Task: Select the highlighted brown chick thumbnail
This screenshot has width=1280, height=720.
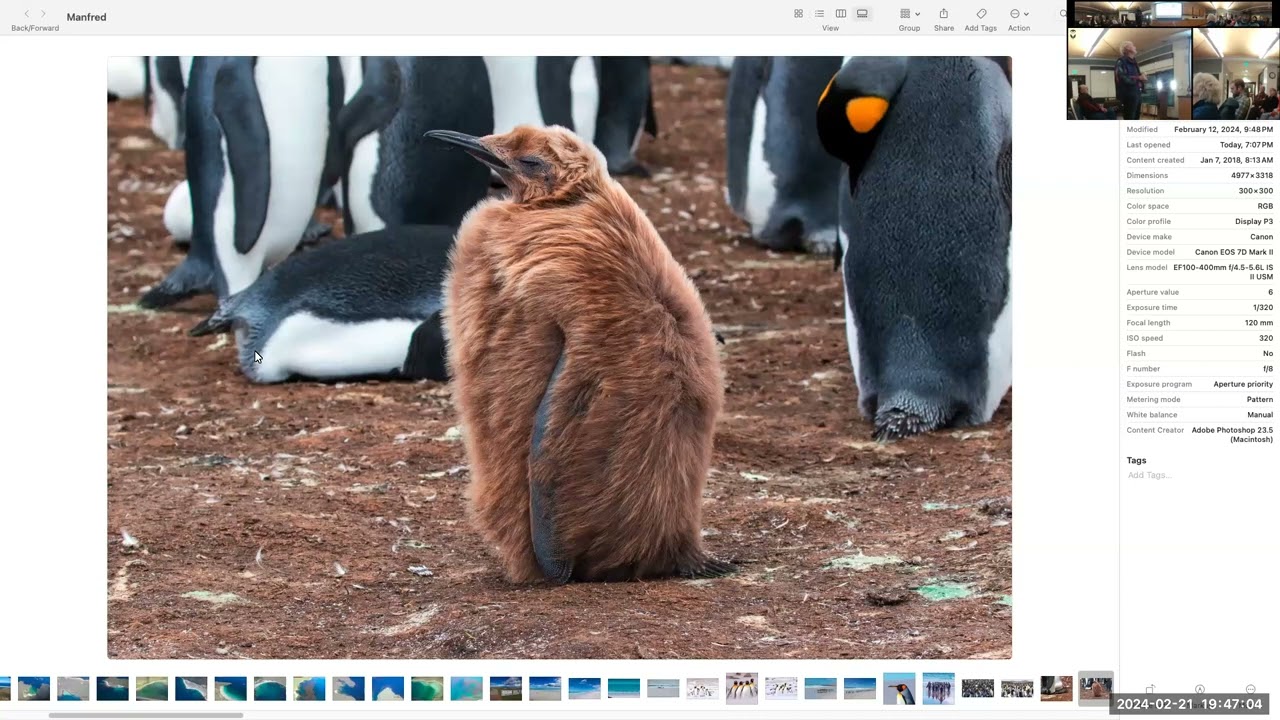Action: coord(1095,688)
